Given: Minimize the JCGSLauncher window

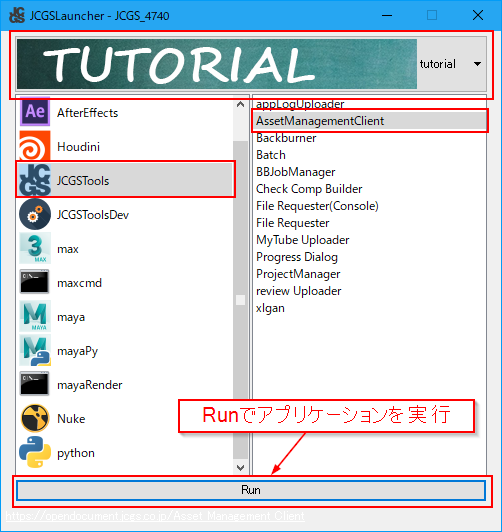Looking at the screenshot, I should [x=387, y=15].
